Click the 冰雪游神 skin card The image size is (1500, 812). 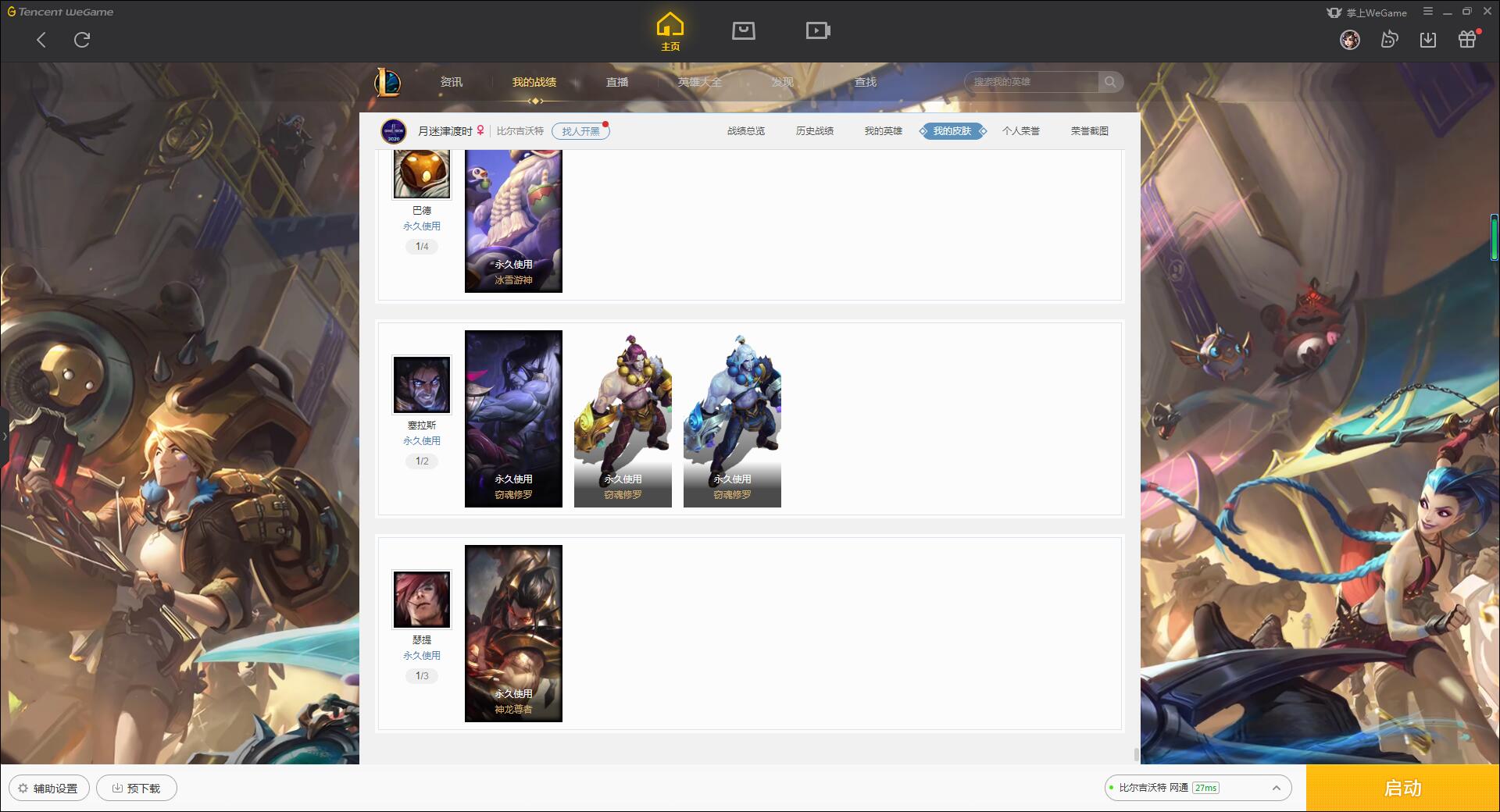click(x=513, y=222)
